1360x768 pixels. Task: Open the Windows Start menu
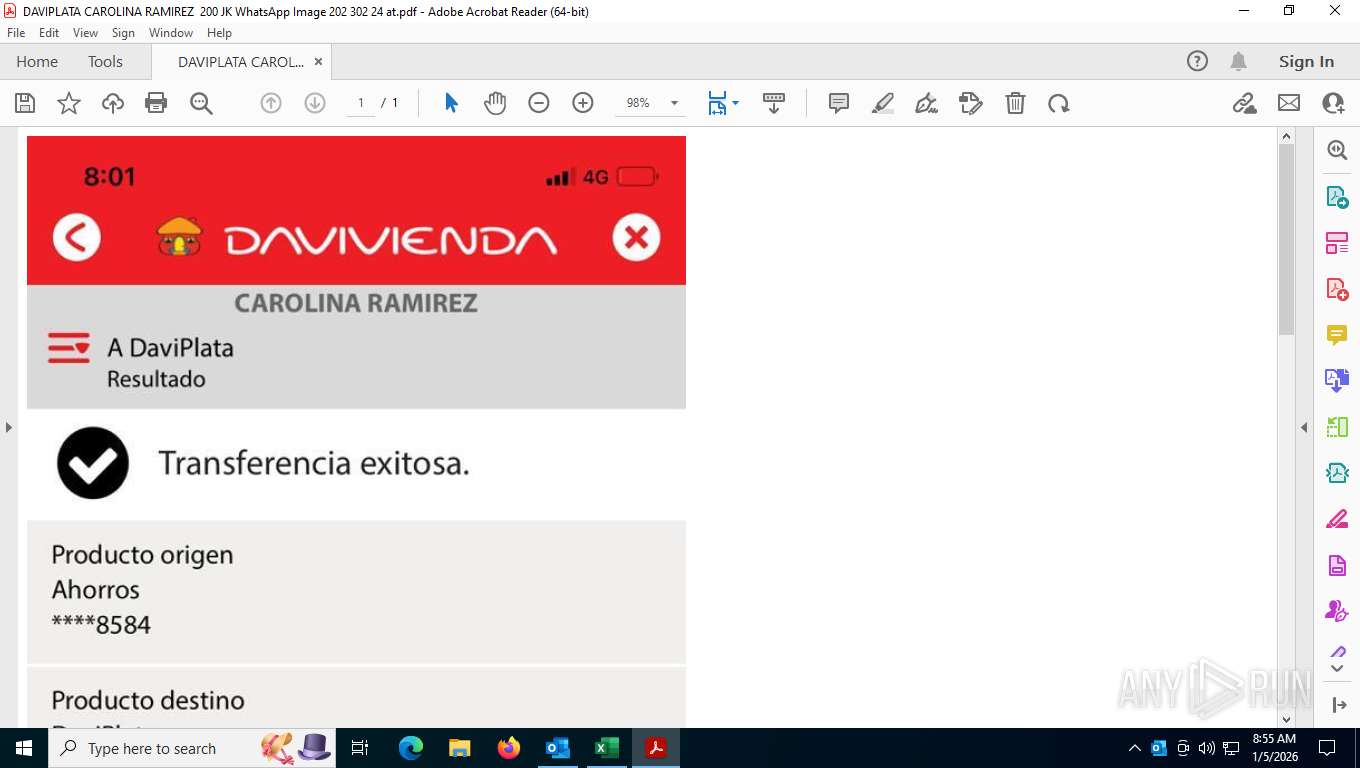click(24, 748)
